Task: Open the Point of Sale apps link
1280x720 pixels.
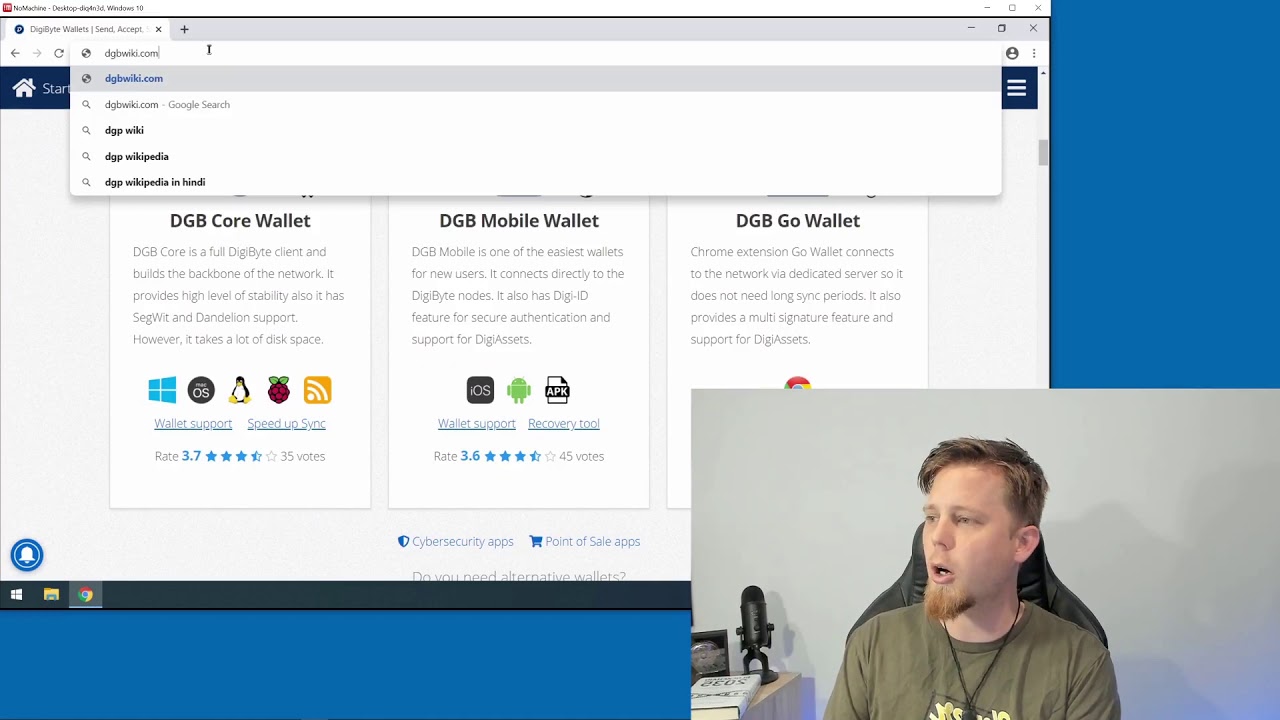Action: pos(585,542)
